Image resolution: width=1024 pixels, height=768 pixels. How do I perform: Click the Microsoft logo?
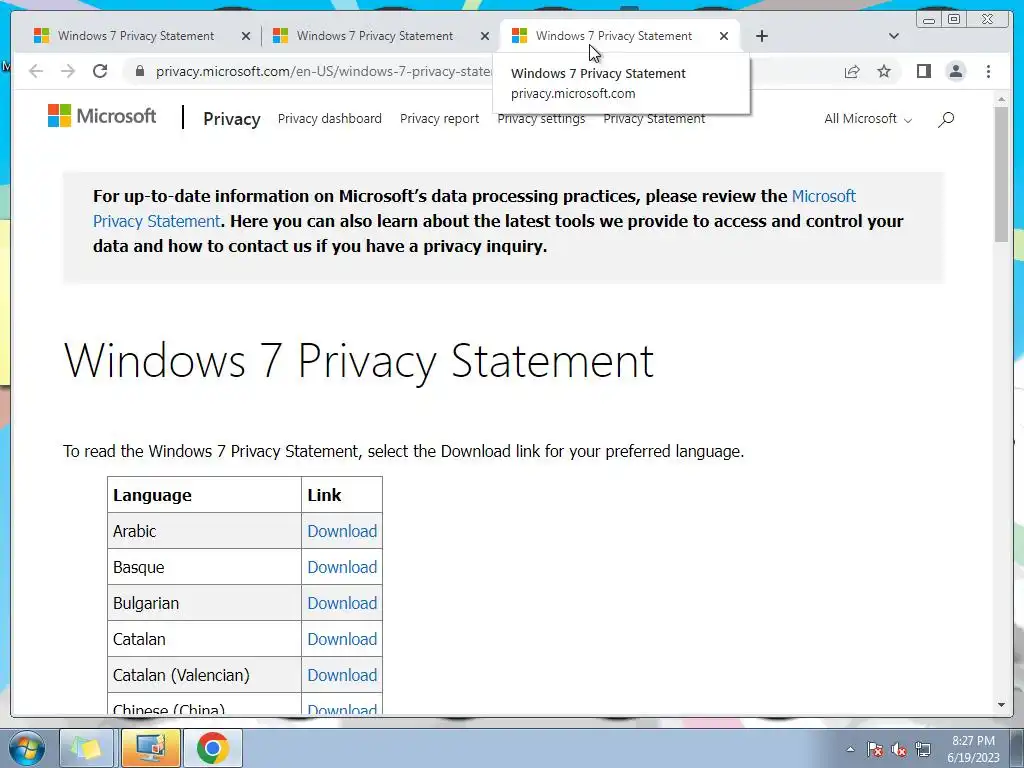(x=102, y=116)
